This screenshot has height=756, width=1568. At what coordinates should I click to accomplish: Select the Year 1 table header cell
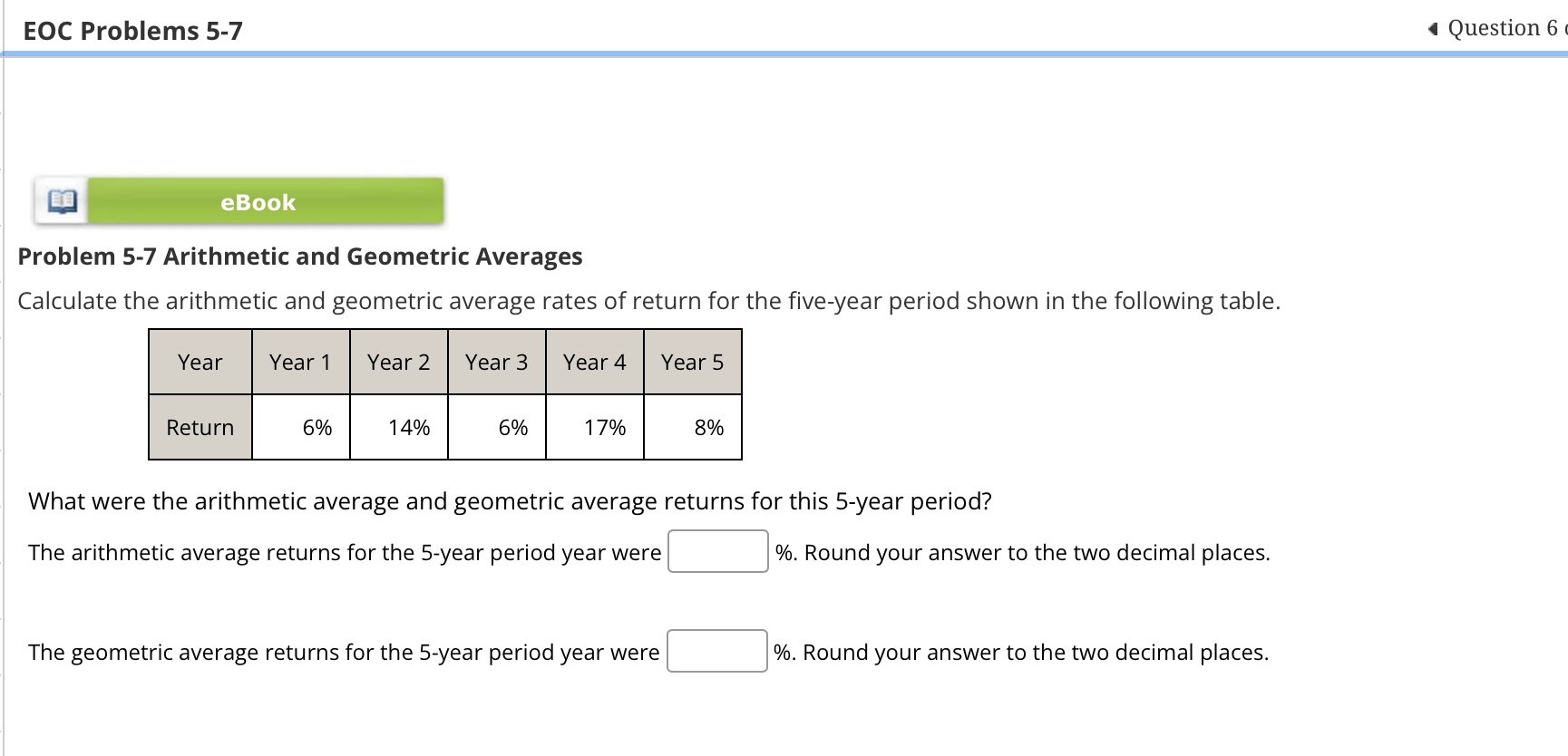click(300, 362)
